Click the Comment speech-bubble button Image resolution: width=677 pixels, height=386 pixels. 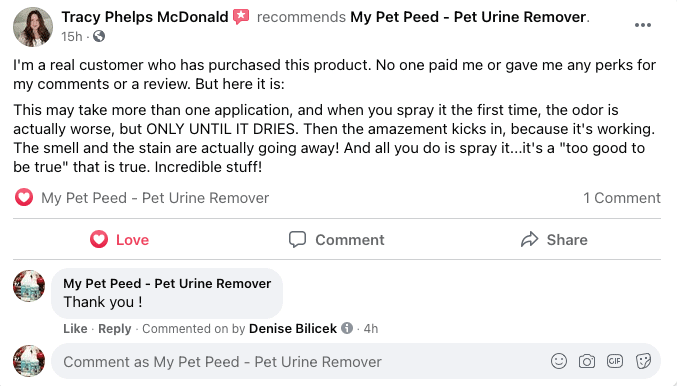point(336,240)
